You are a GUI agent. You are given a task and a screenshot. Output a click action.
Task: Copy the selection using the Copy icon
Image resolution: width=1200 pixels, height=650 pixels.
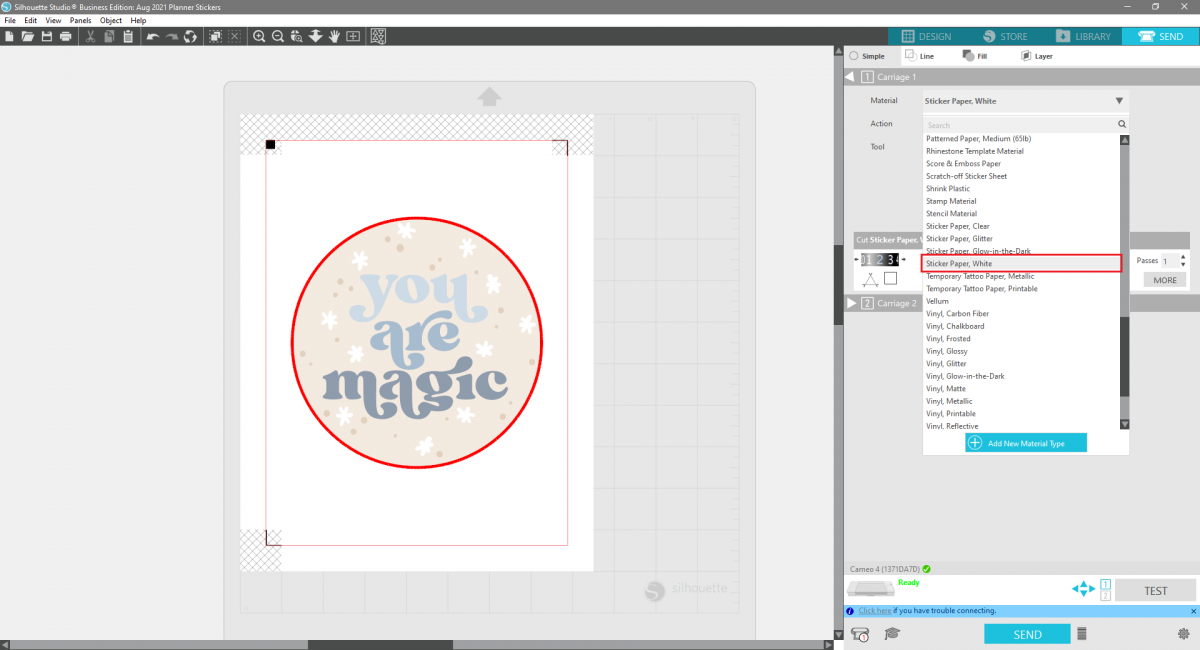(109, 37)
